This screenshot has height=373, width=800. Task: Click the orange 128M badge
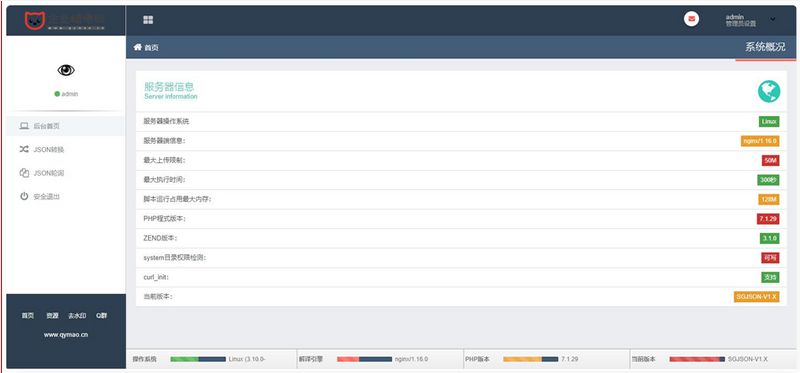click(769, 200)
